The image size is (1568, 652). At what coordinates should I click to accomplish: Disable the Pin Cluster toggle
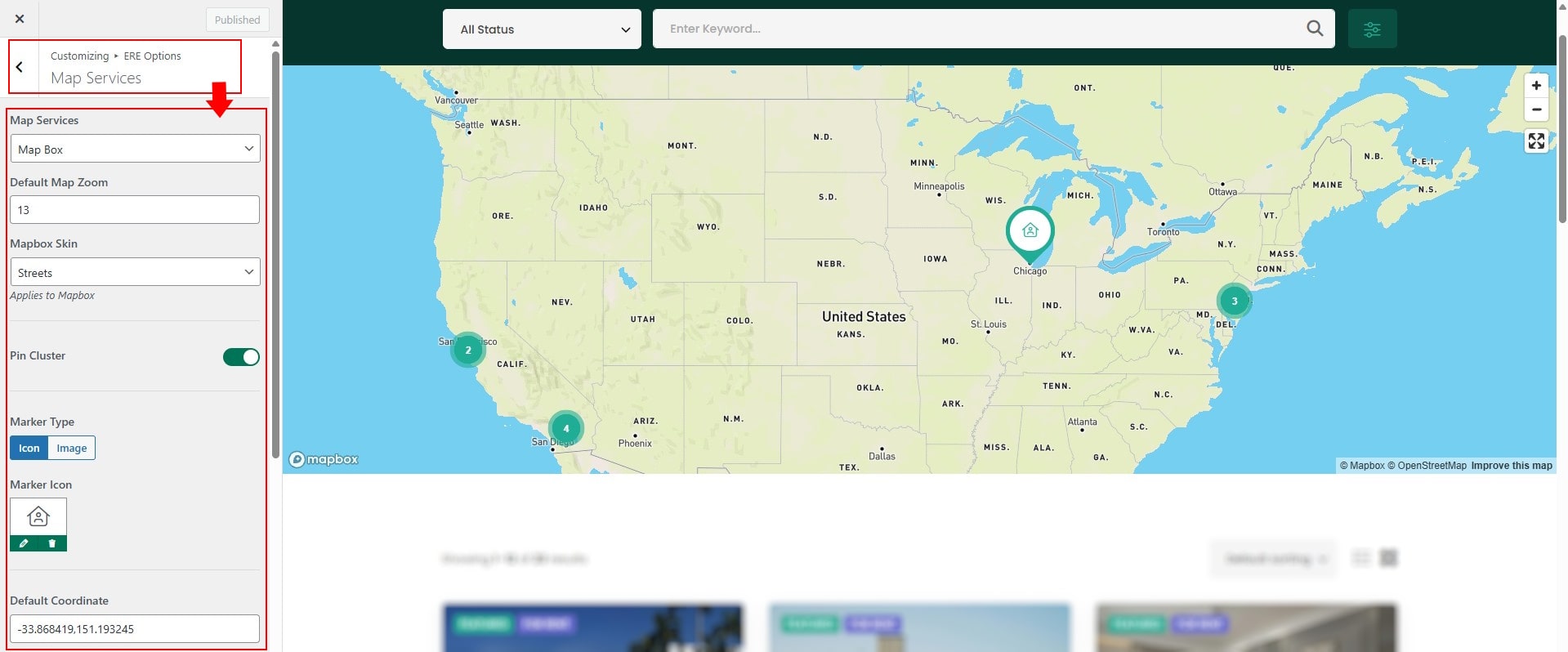[x=241, y=357]
